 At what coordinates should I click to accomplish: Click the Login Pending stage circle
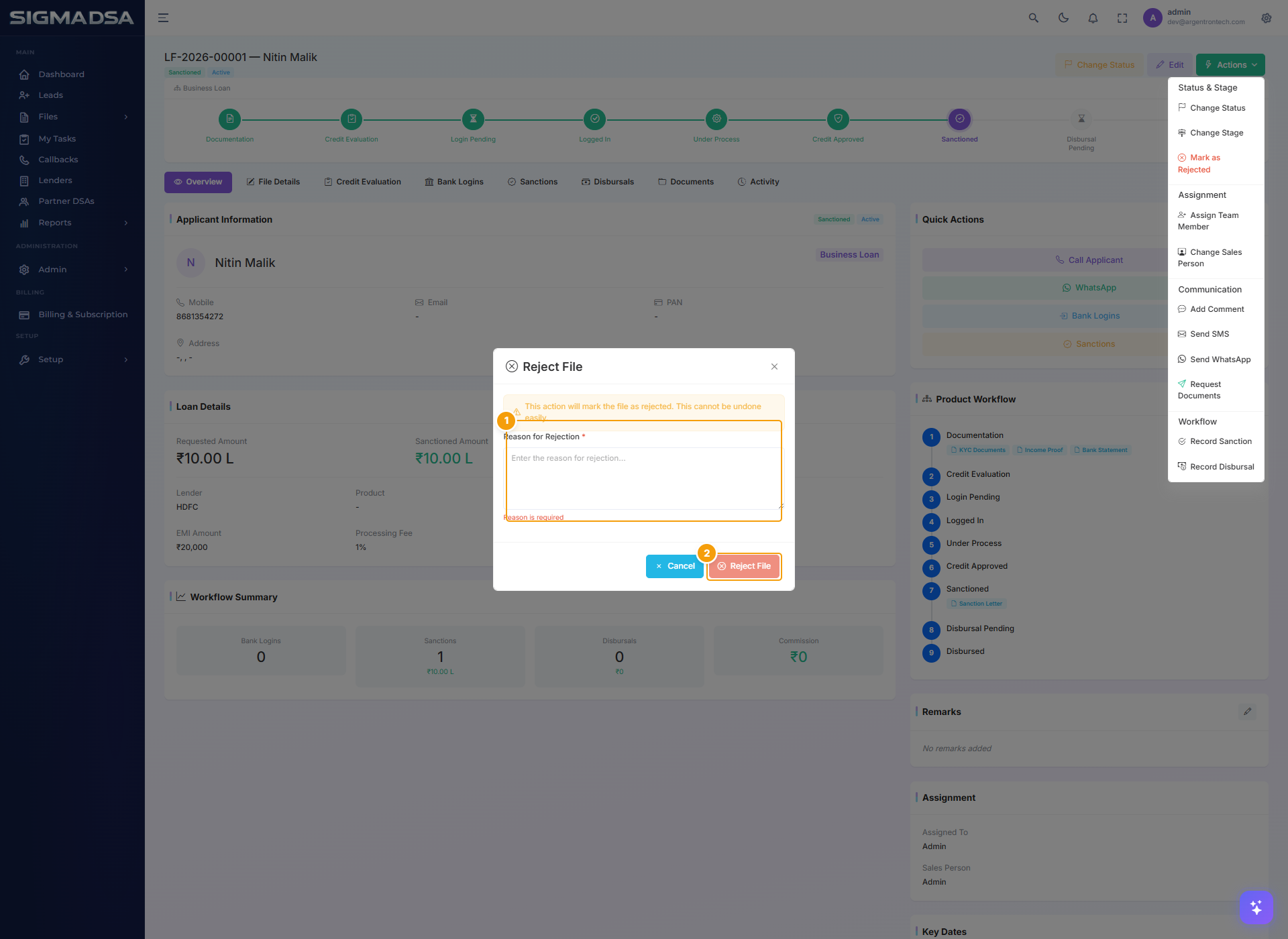[473, 119]
